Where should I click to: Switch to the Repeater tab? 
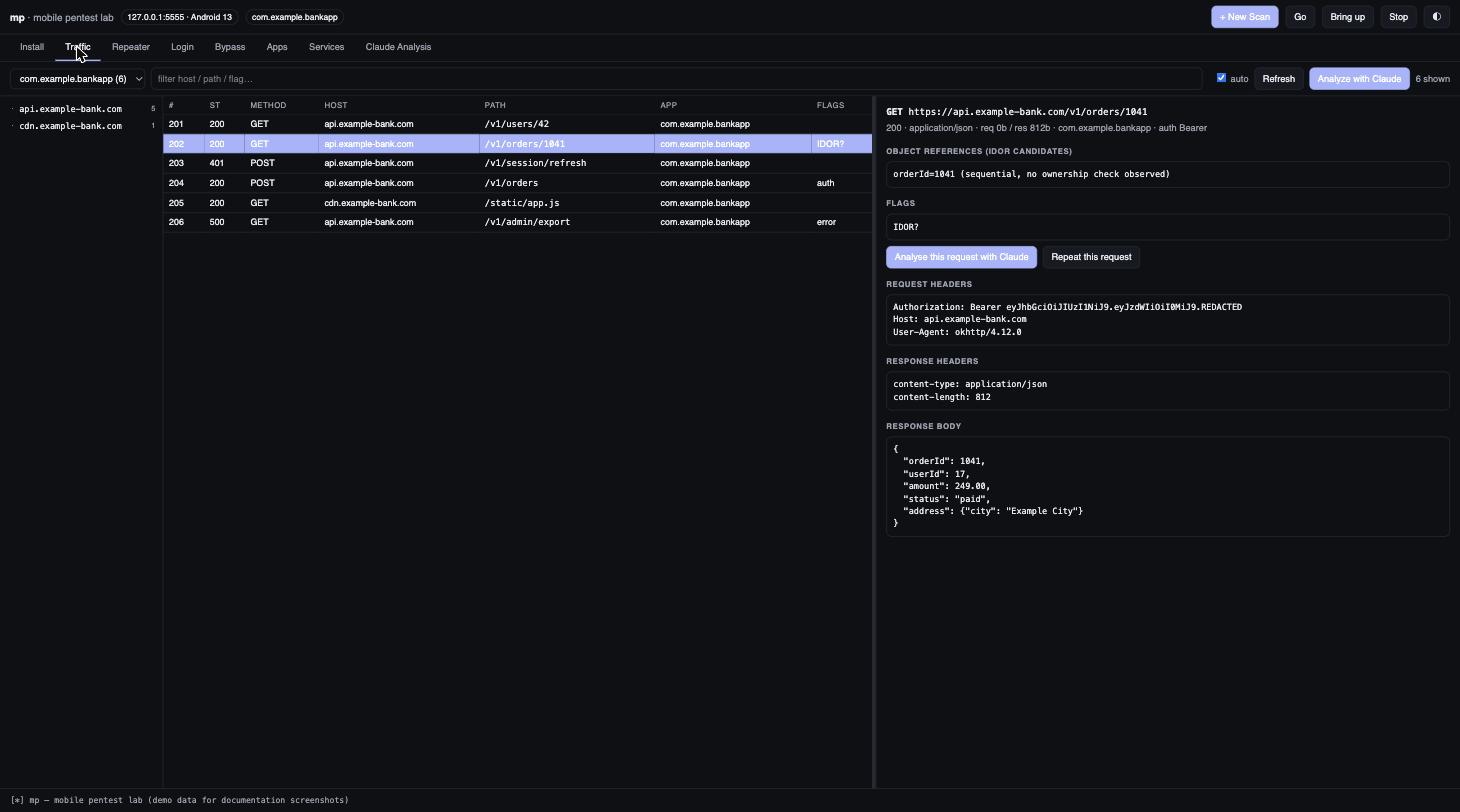(x=131, y=47)
